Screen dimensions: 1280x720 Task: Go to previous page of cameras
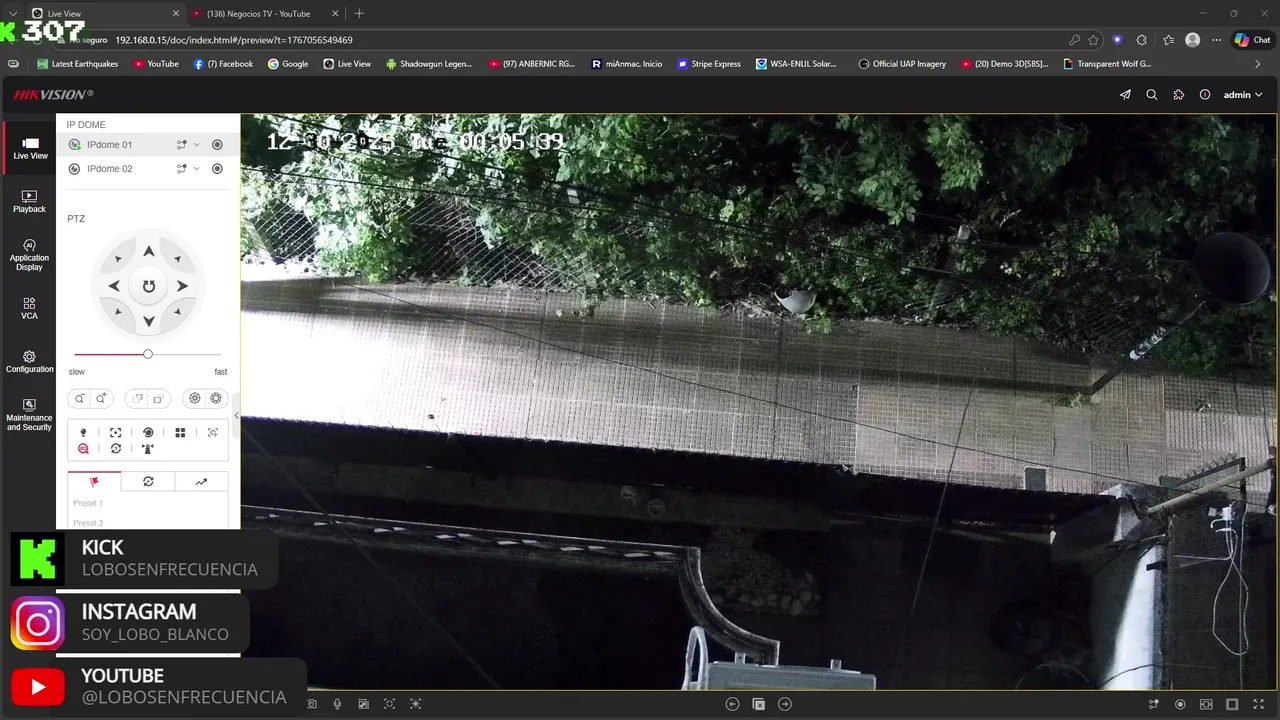point(732,704)
